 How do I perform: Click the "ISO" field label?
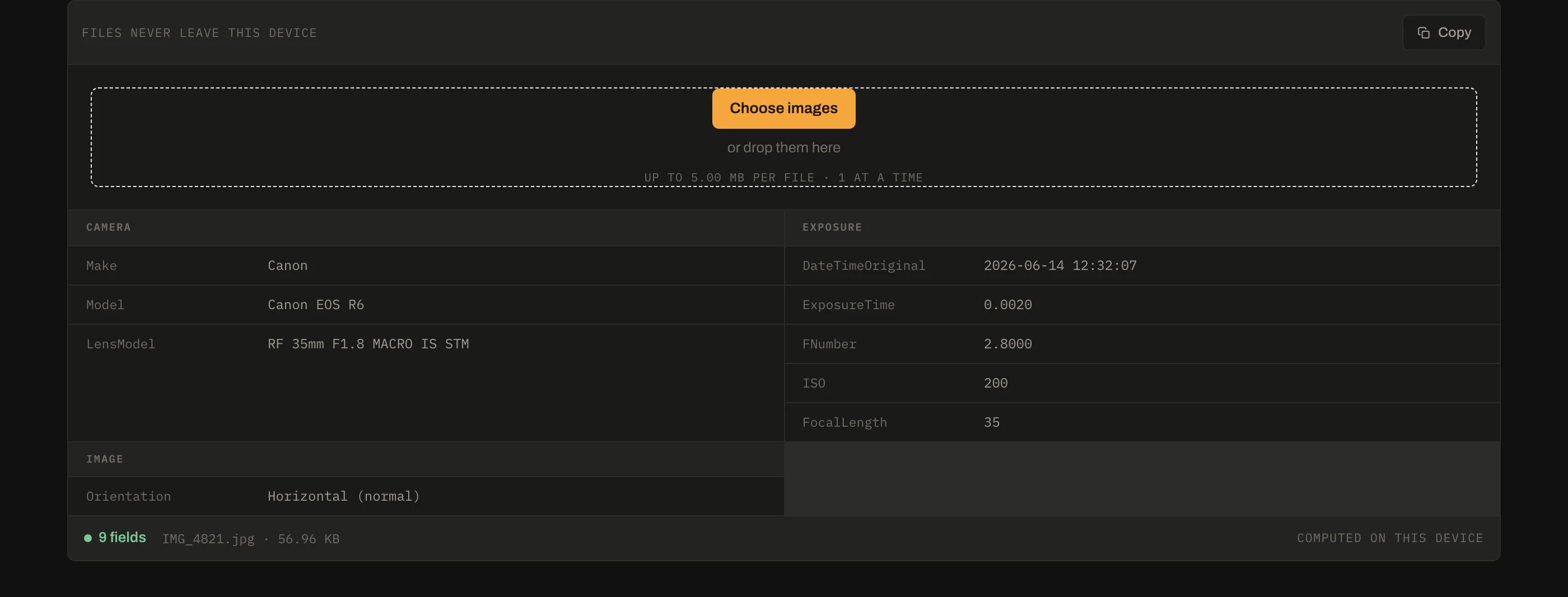[x=813, y=383]
